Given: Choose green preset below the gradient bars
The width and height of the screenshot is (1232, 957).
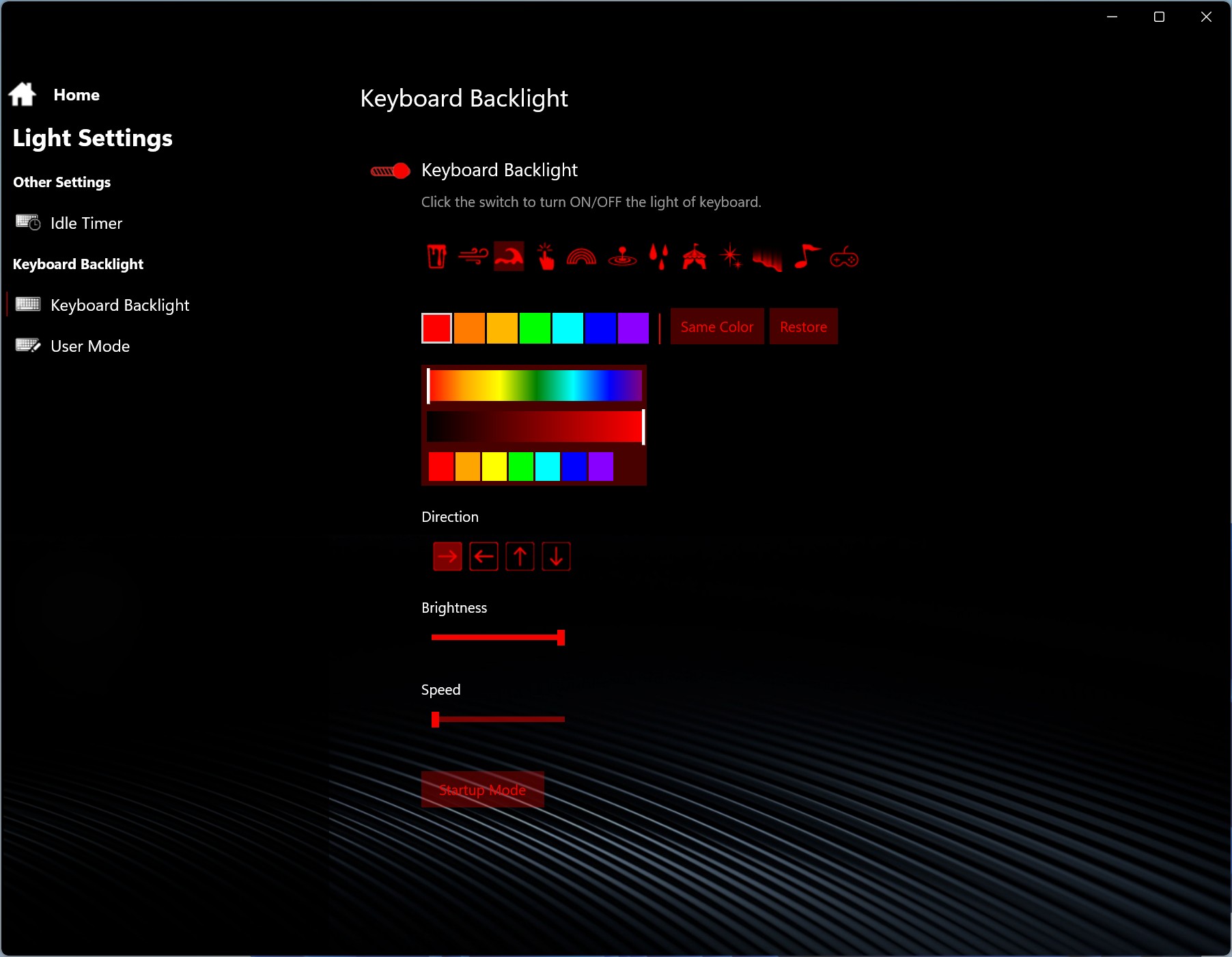Looking at the screenshot, I should [521, 467].
